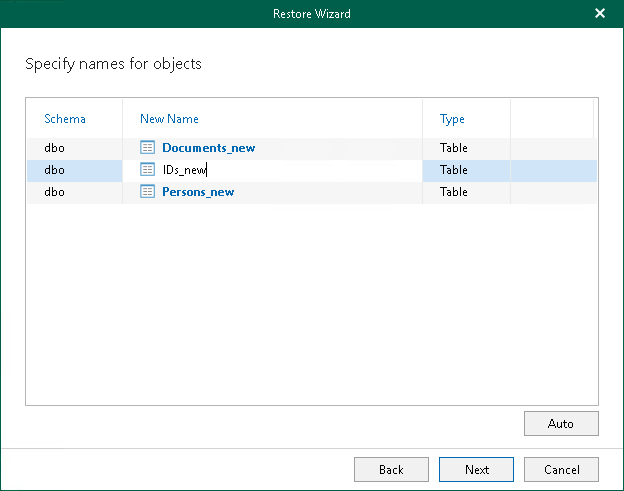Screen dimensions: 624x491
Task: Click the table icon beside IDs_new
Action: coord(147,170)
